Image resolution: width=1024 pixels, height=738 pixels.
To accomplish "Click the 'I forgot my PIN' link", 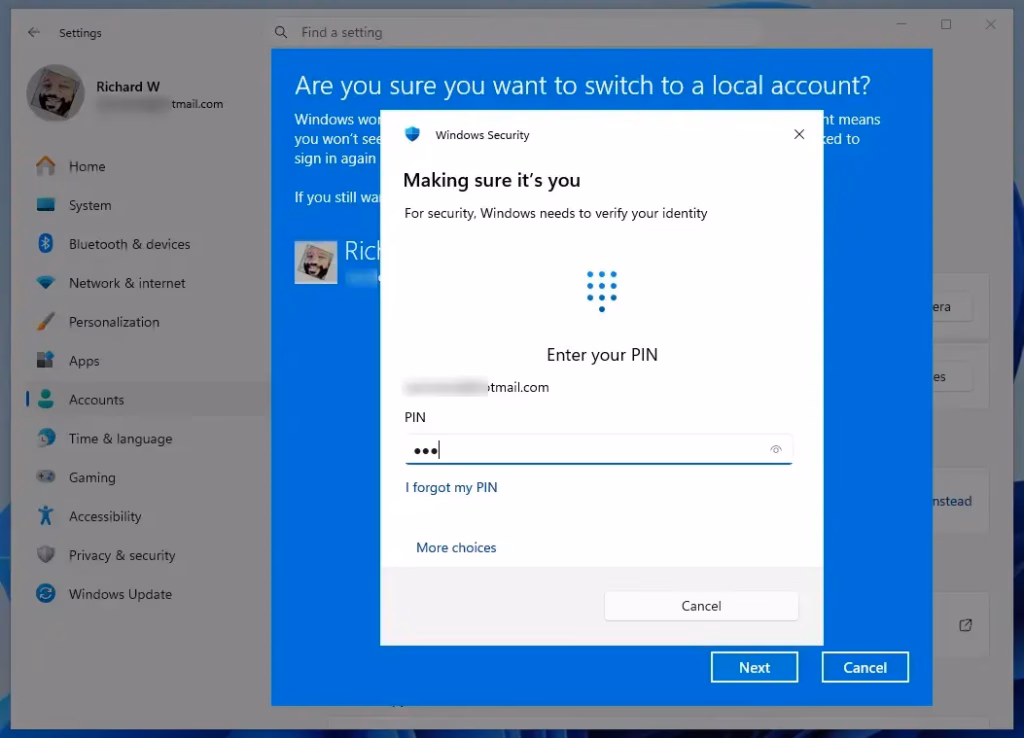I will tap(451, 488).
